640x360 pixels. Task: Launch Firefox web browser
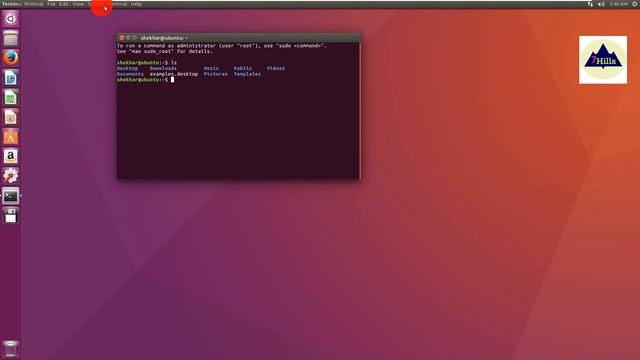click(x=11, y=58)
